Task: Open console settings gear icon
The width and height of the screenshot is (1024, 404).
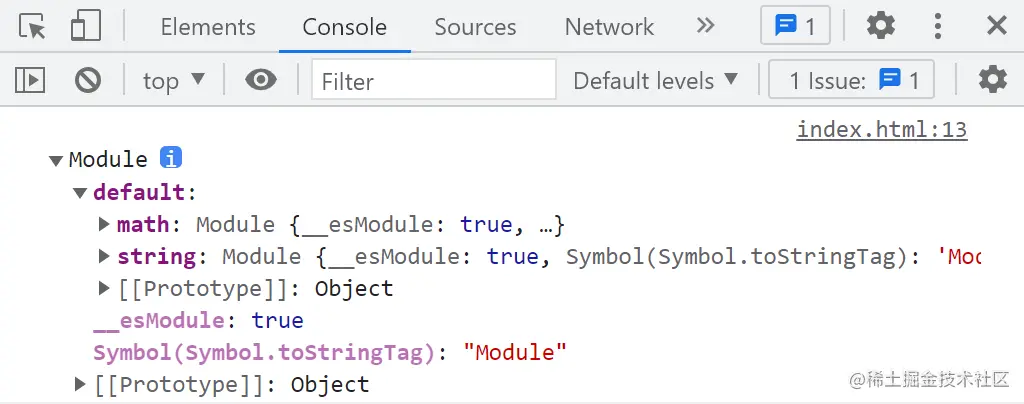Action: (x=992, y=80)
